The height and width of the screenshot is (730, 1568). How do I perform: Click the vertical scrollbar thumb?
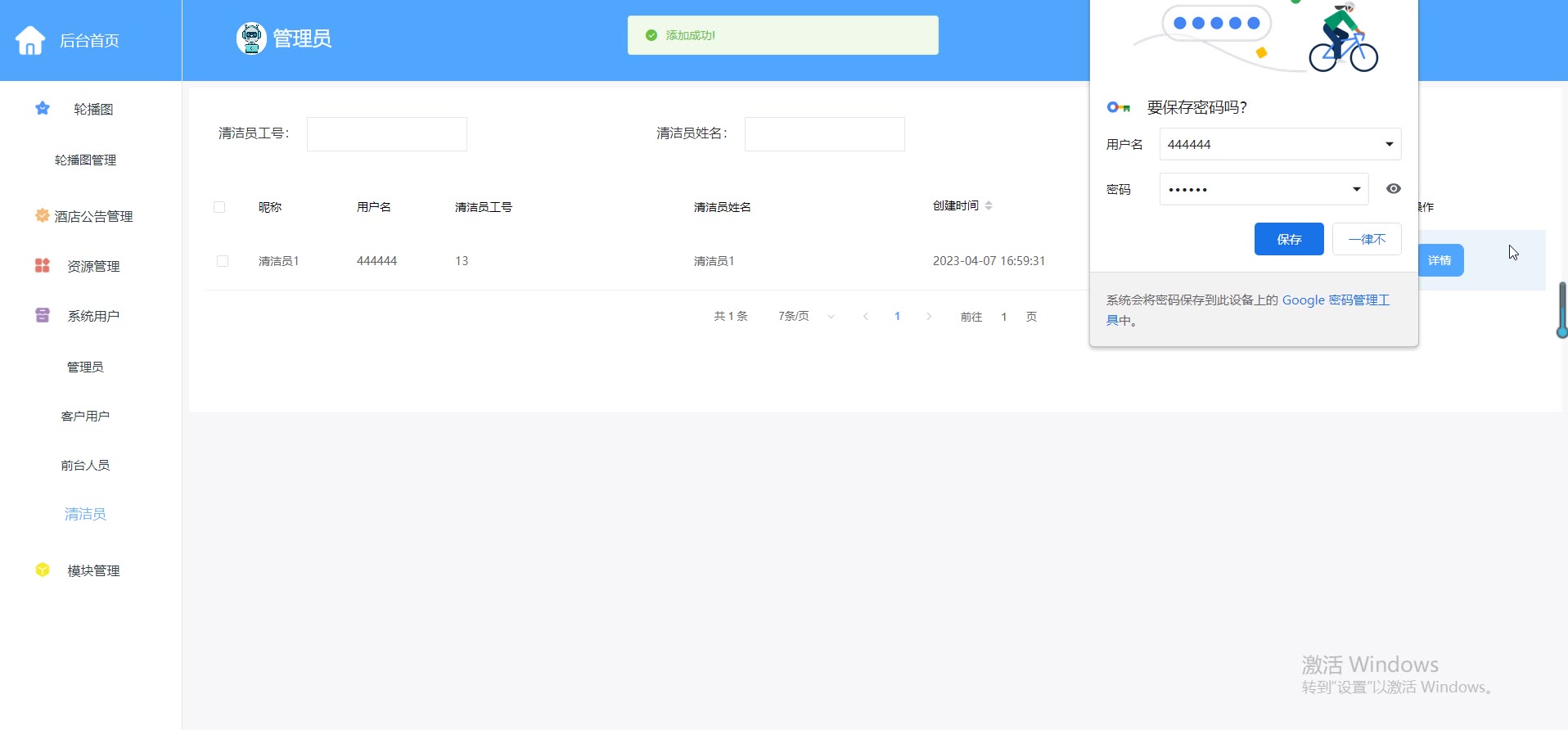(x=1562, y=309)
